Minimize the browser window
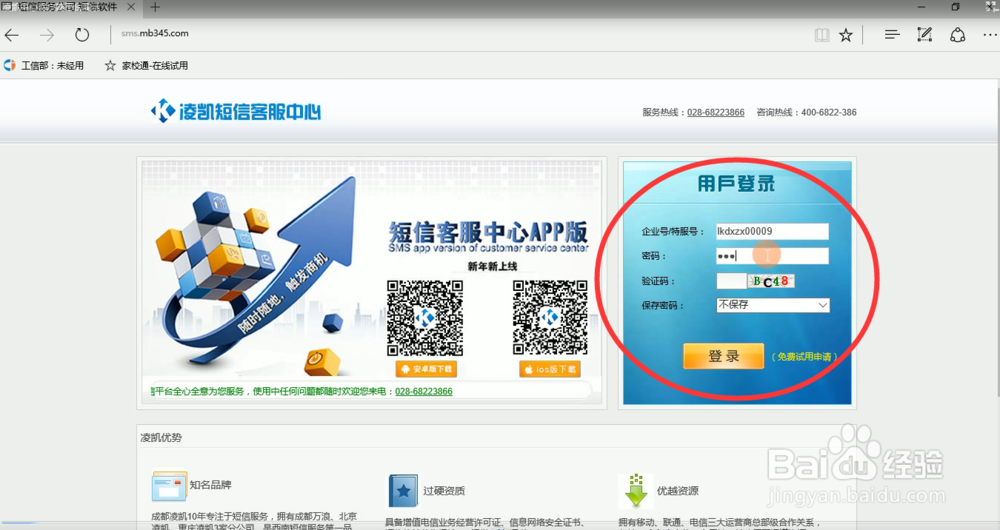 pyautogui.click(x=922, y=7)
